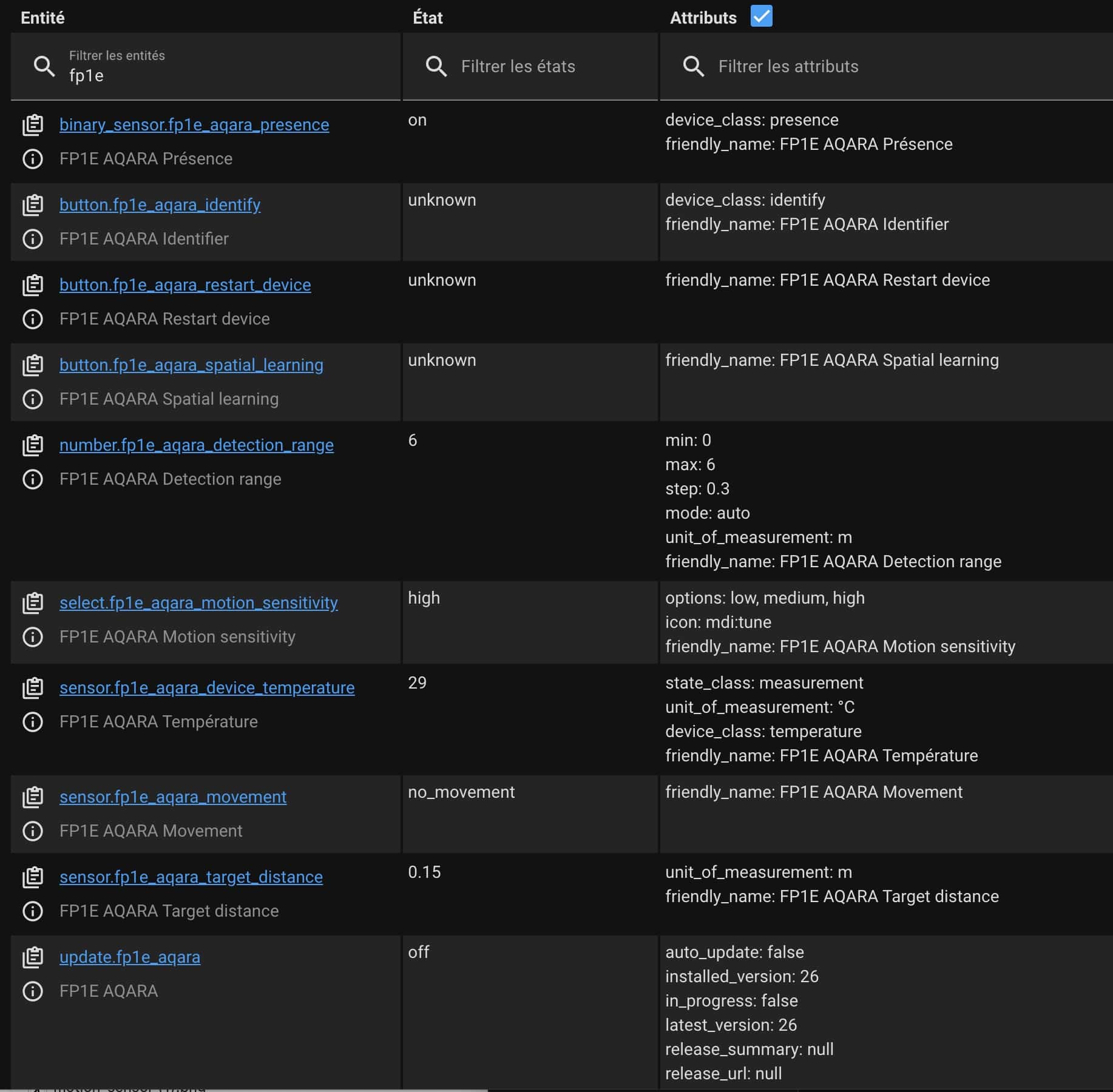Open select.fp1e_aqara_motion_sensitivity link

point(198,603)
